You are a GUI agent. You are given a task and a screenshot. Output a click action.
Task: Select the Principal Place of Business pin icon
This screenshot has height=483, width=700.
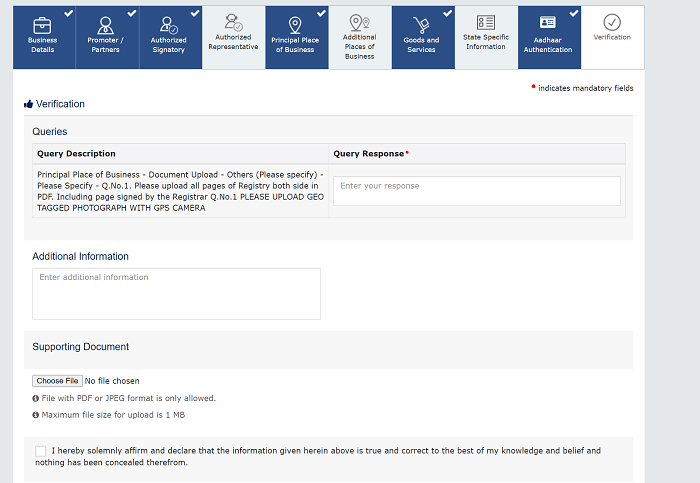294,24
